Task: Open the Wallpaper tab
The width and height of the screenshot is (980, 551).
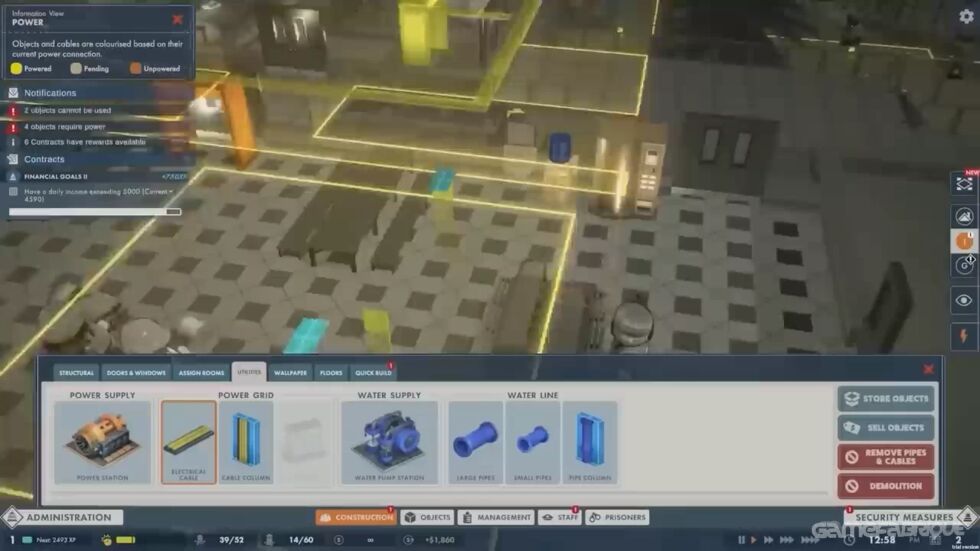Action: pos(291,372)
